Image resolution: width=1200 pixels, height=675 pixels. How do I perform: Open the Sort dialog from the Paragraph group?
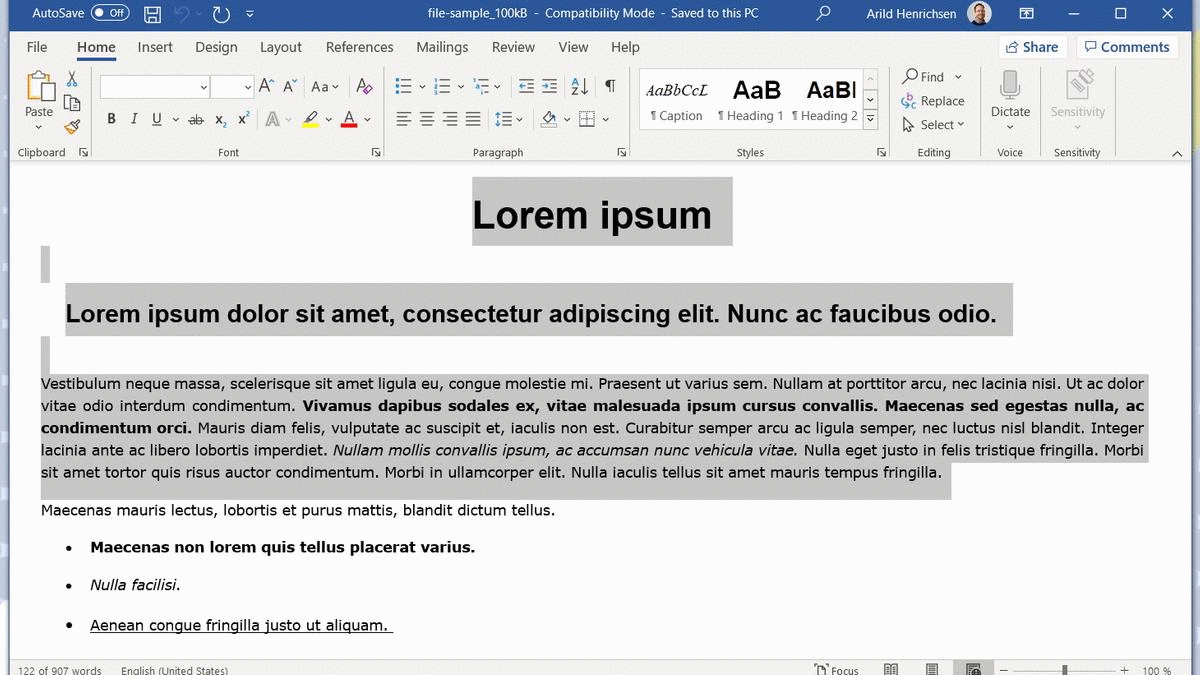pos(579,86)
